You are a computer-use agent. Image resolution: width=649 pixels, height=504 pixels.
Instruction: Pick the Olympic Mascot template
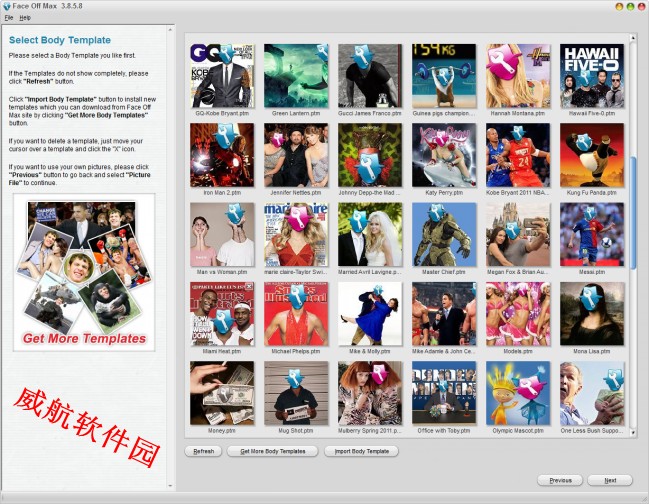pyautogui.click(x=518, y=393)
